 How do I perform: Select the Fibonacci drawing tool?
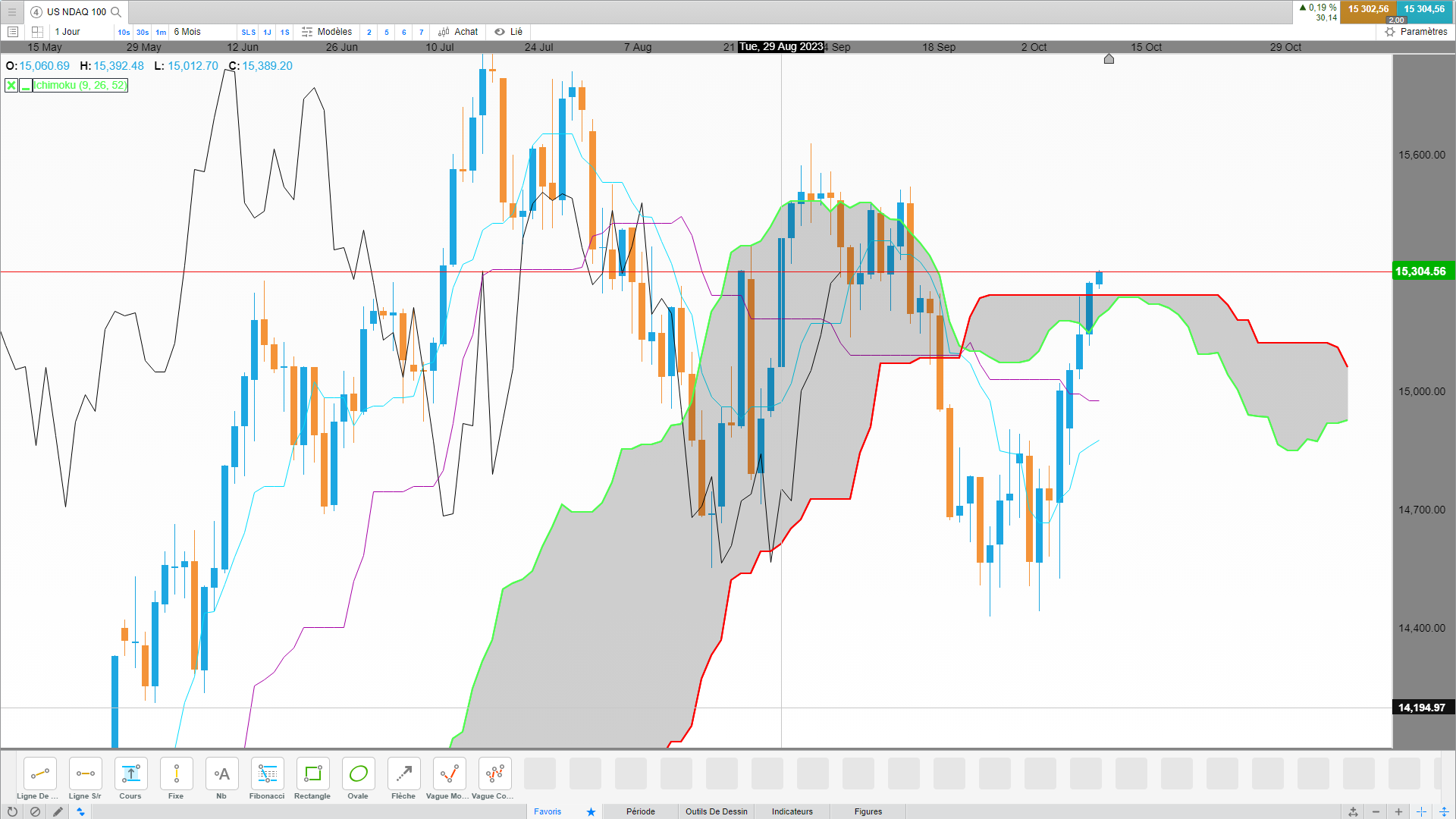pyautogui.click(x=267, y=774)
